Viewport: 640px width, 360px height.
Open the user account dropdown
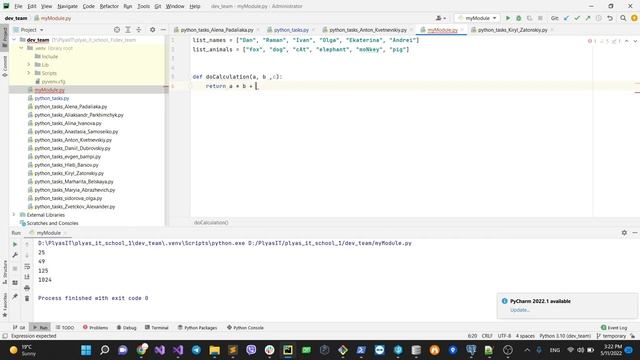coord(441,18)
